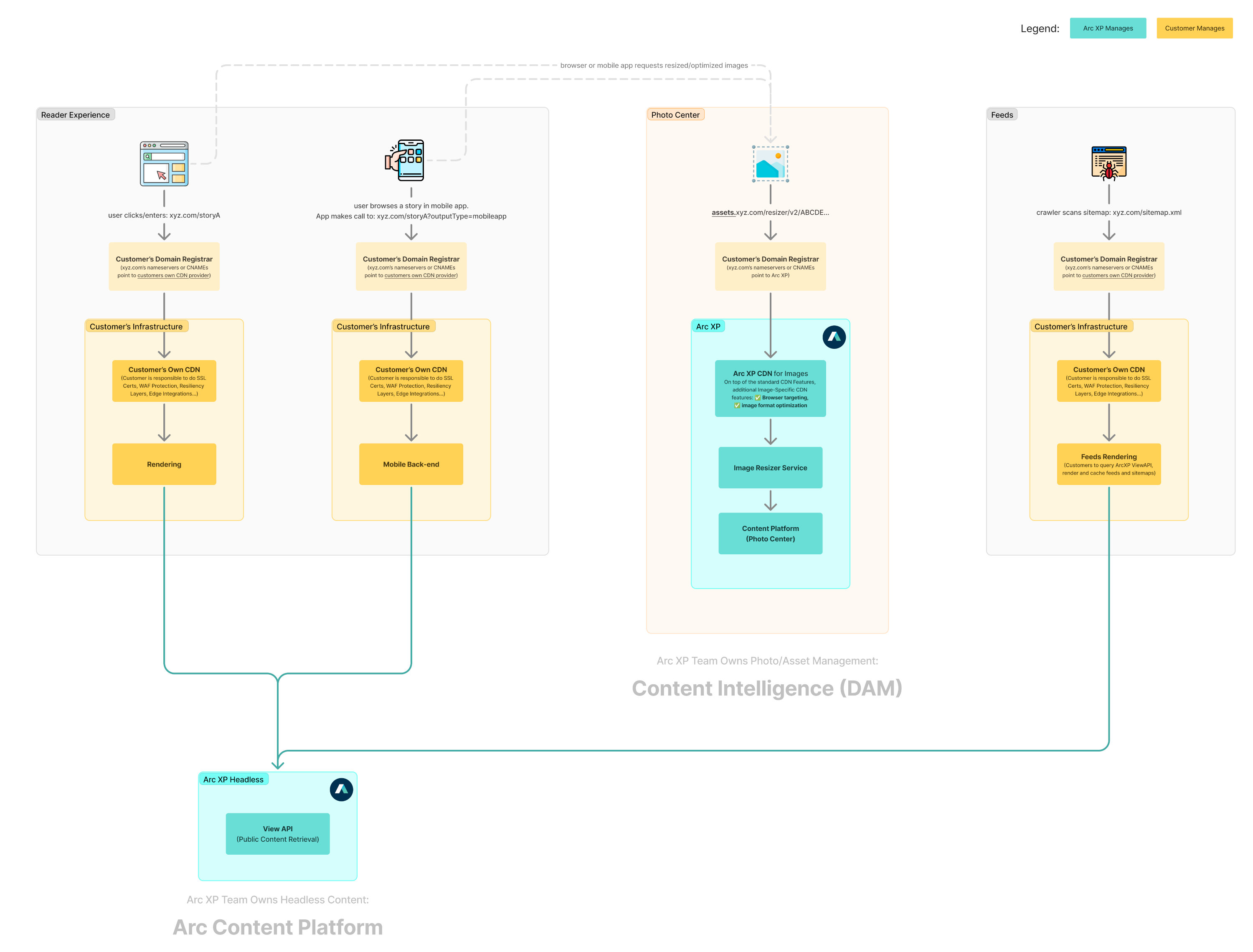Click 'crawler scans sitemap: xyz.com/sitemap.xml' text
Viewport: 1253px width, 952px height.
[x=1108, y=213]
